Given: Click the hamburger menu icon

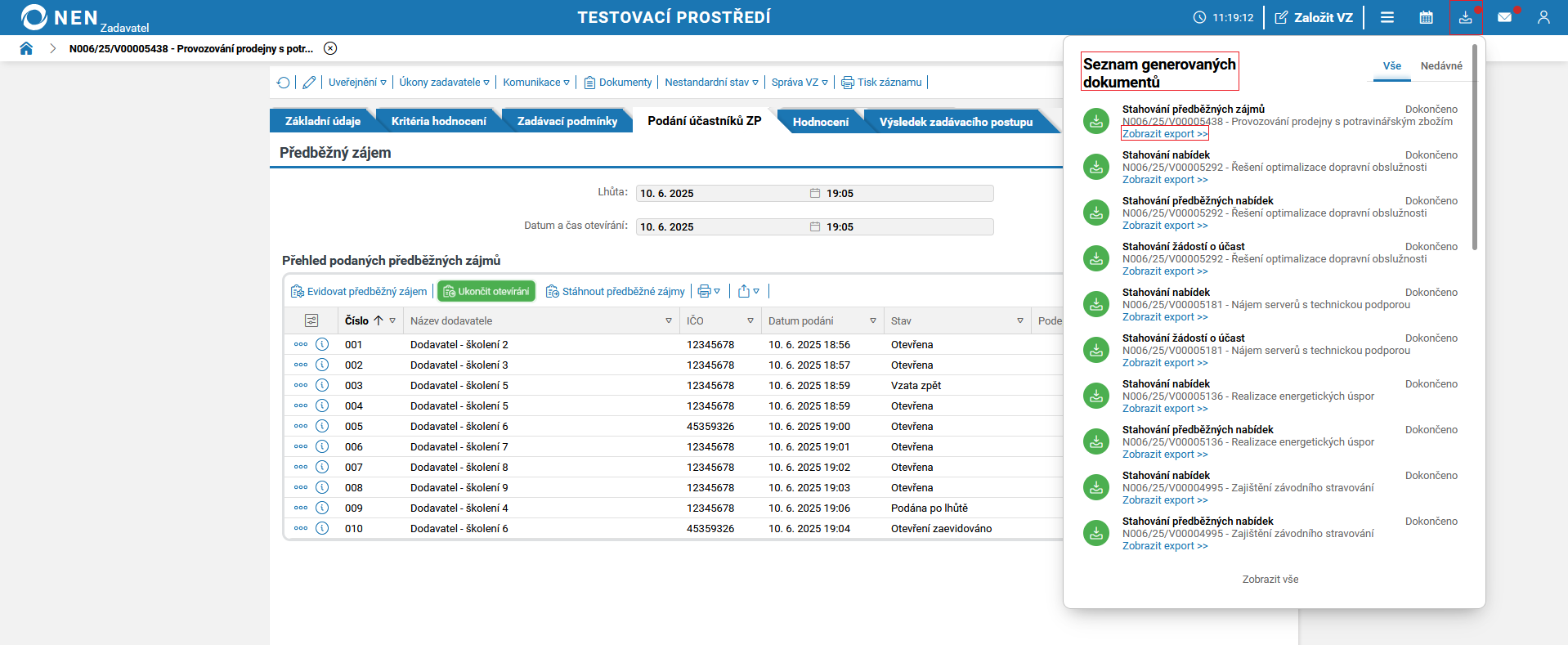Looking at the screenshot, I should (1387, 17).
